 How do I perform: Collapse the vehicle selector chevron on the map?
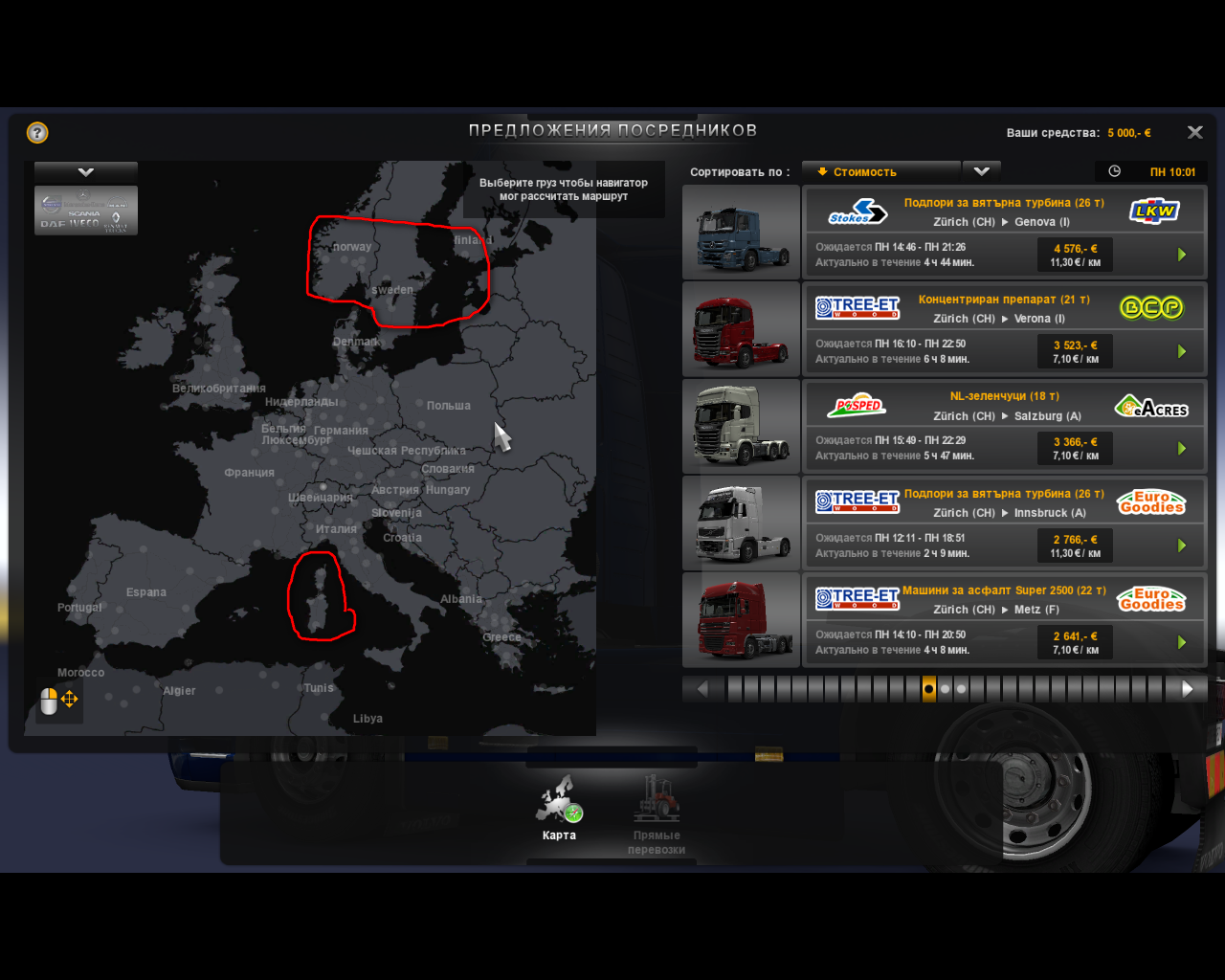coord(85,171)
